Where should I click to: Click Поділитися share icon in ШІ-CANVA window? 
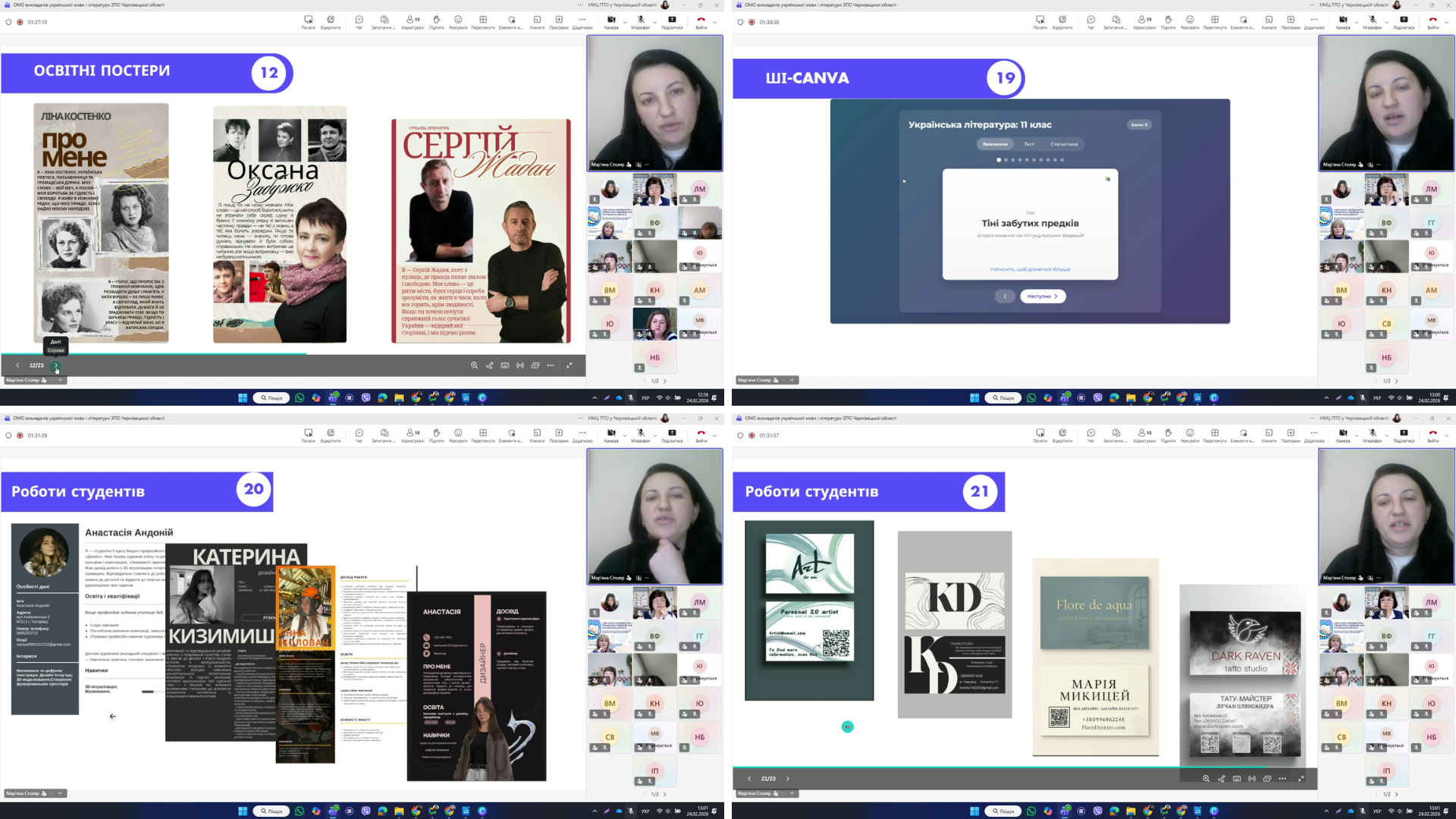click(1404, 20)
